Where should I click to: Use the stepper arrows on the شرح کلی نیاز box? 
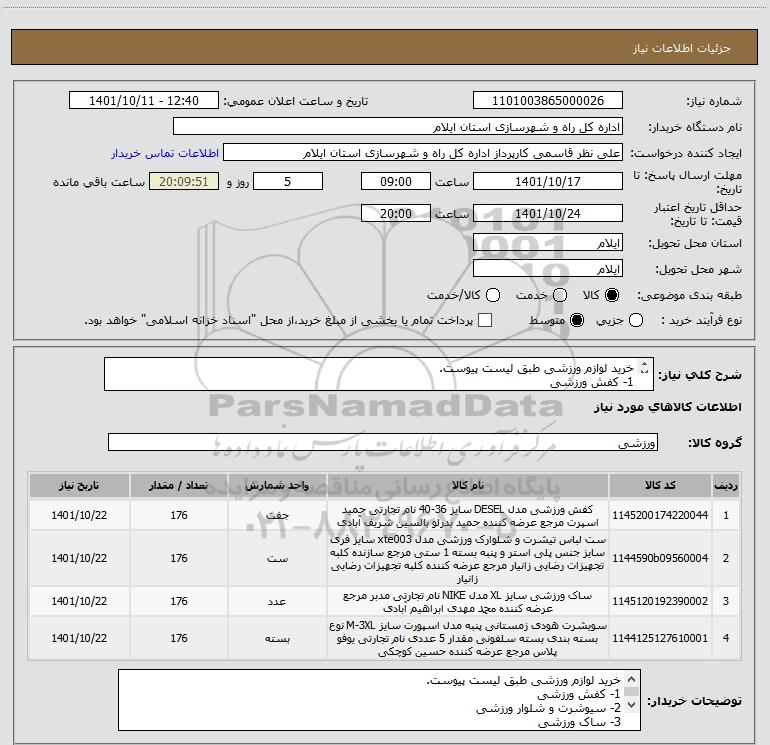coord(645,367)
